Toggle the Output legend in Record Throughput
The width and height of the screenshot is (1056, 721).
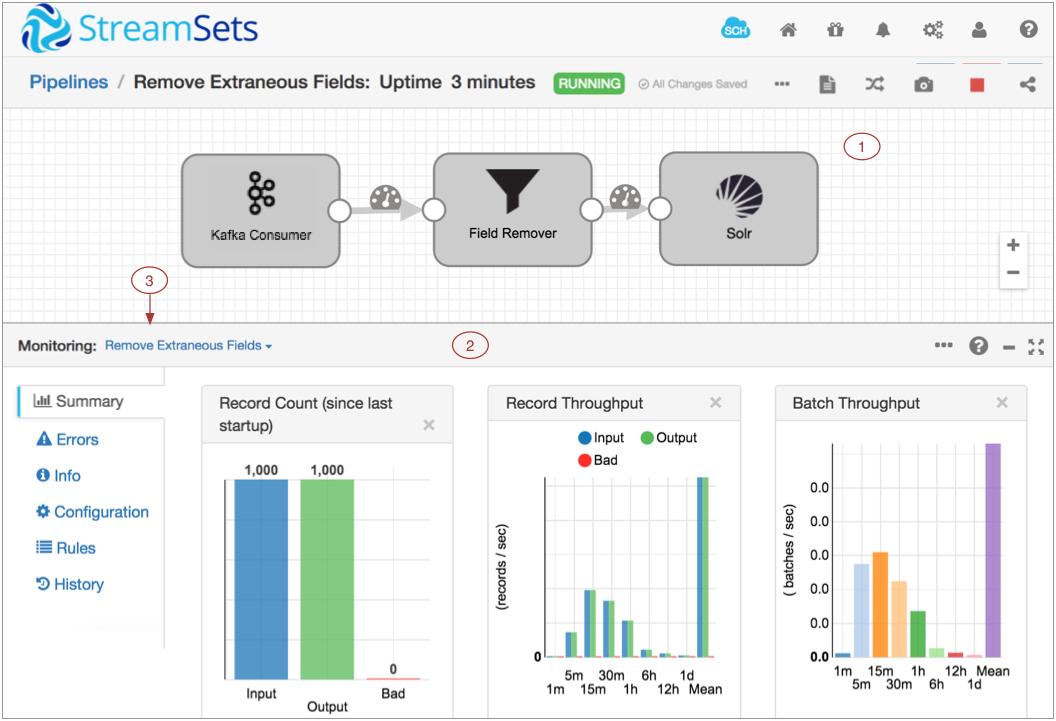click(669, 438)
